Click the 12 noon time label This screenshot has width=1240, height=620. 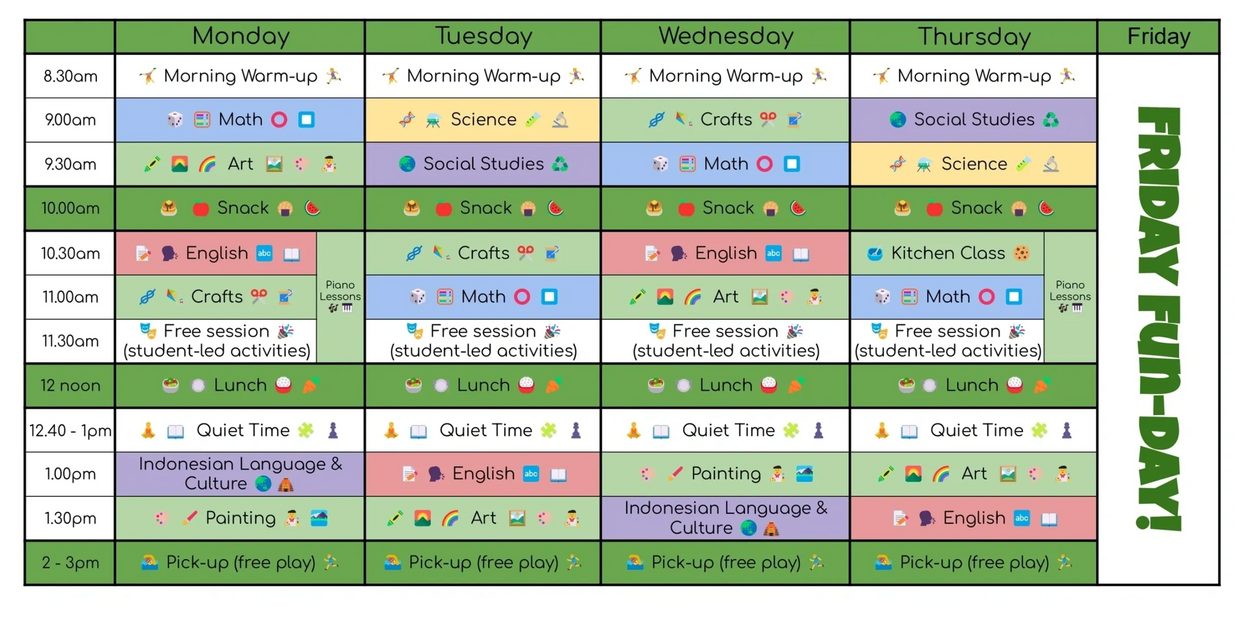click(x=70, y=386)
